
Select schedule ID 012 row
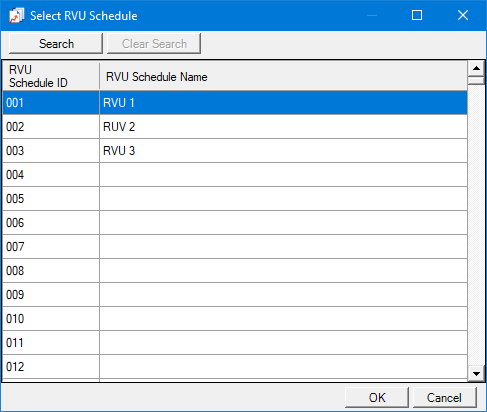pyautogui.click(x=235, y=367)
